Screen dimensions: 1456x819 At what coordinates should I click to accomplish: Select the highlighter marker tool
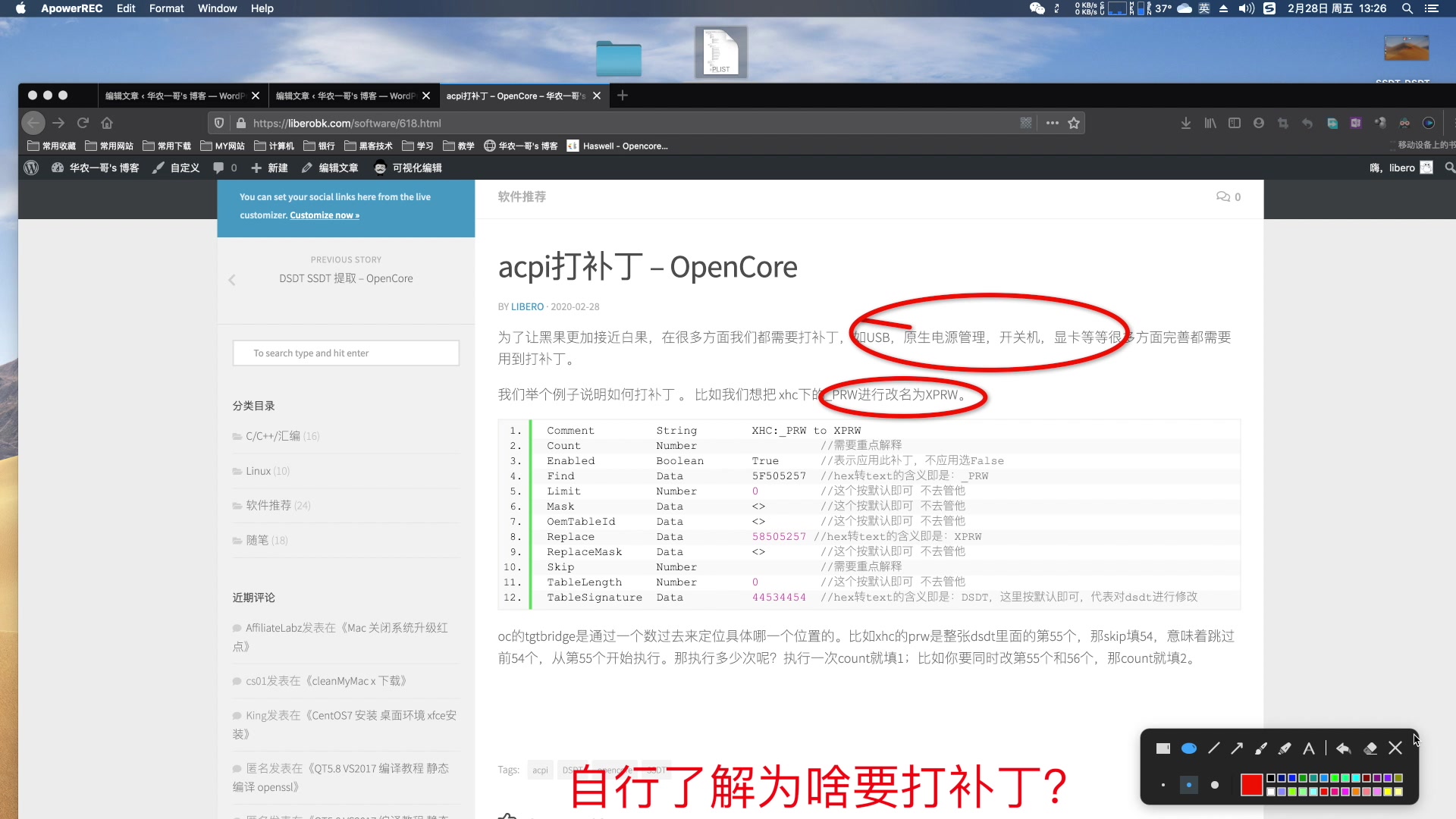pyautogui.click(x=1285, y=748)
